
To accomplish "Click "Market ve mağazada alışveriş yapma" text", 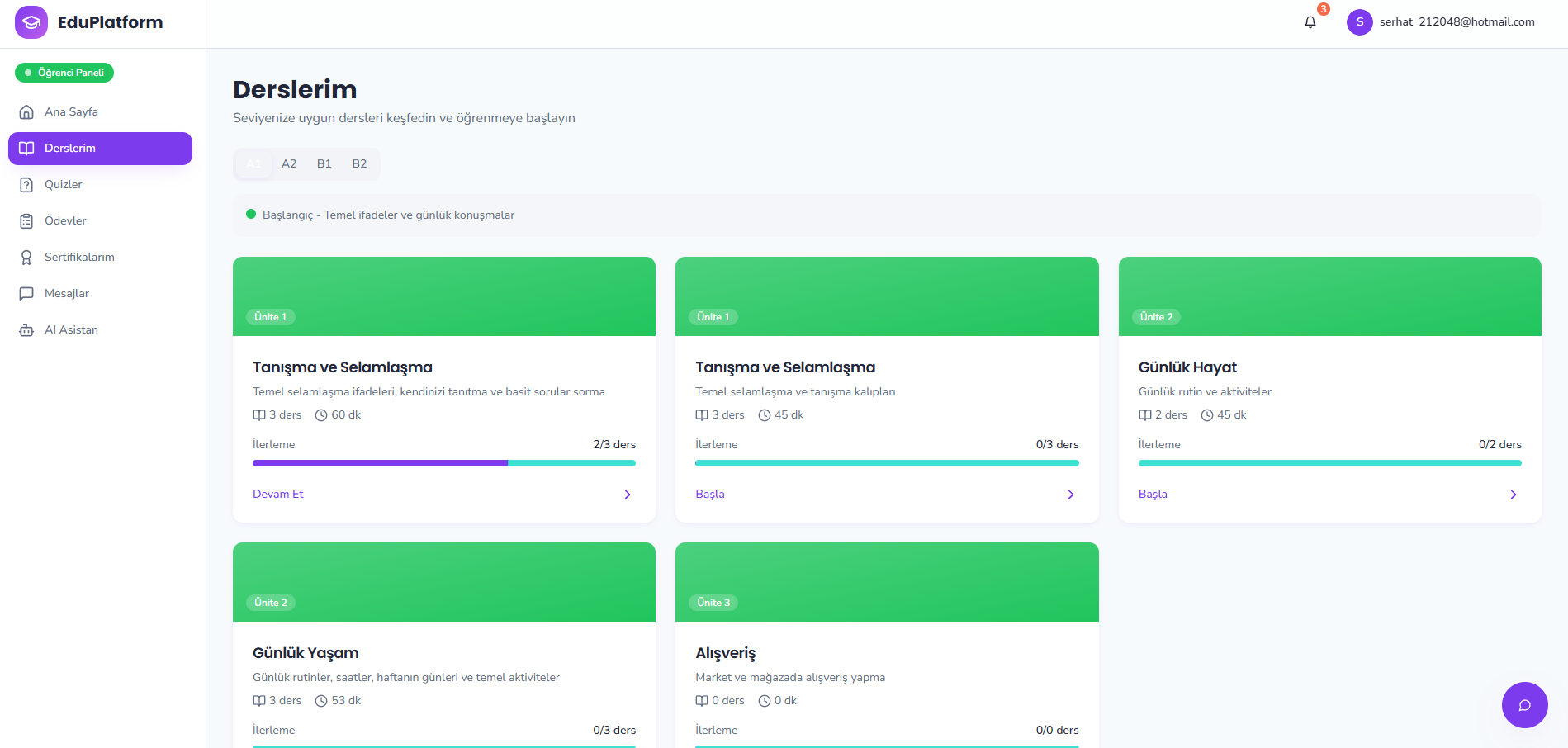I will 790,677.
